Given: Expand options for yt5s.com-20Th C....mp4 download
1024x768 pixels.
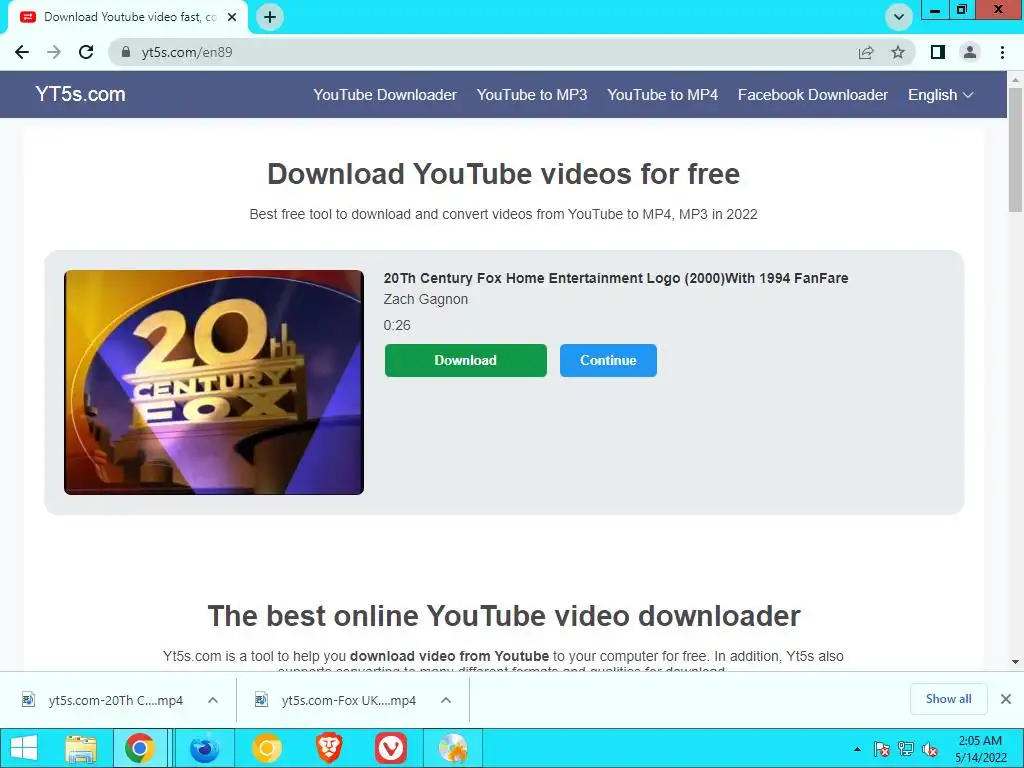Looking at the screenshot, I should click(213, 700).
